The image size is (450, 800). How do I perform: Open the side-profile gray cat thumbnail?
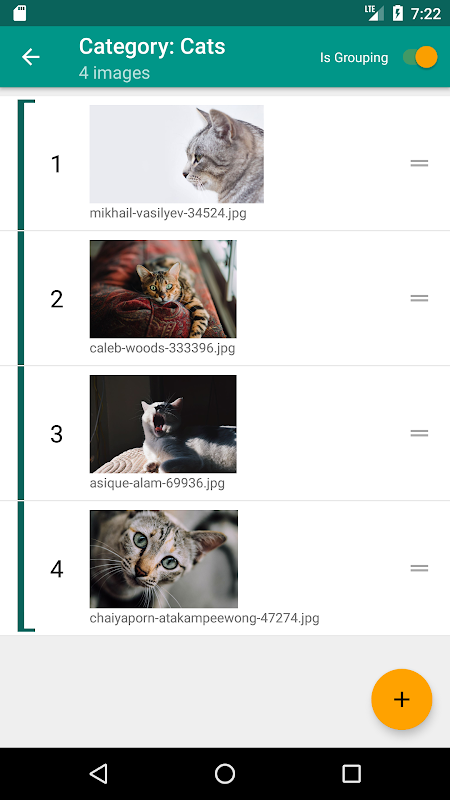point(177,154)
